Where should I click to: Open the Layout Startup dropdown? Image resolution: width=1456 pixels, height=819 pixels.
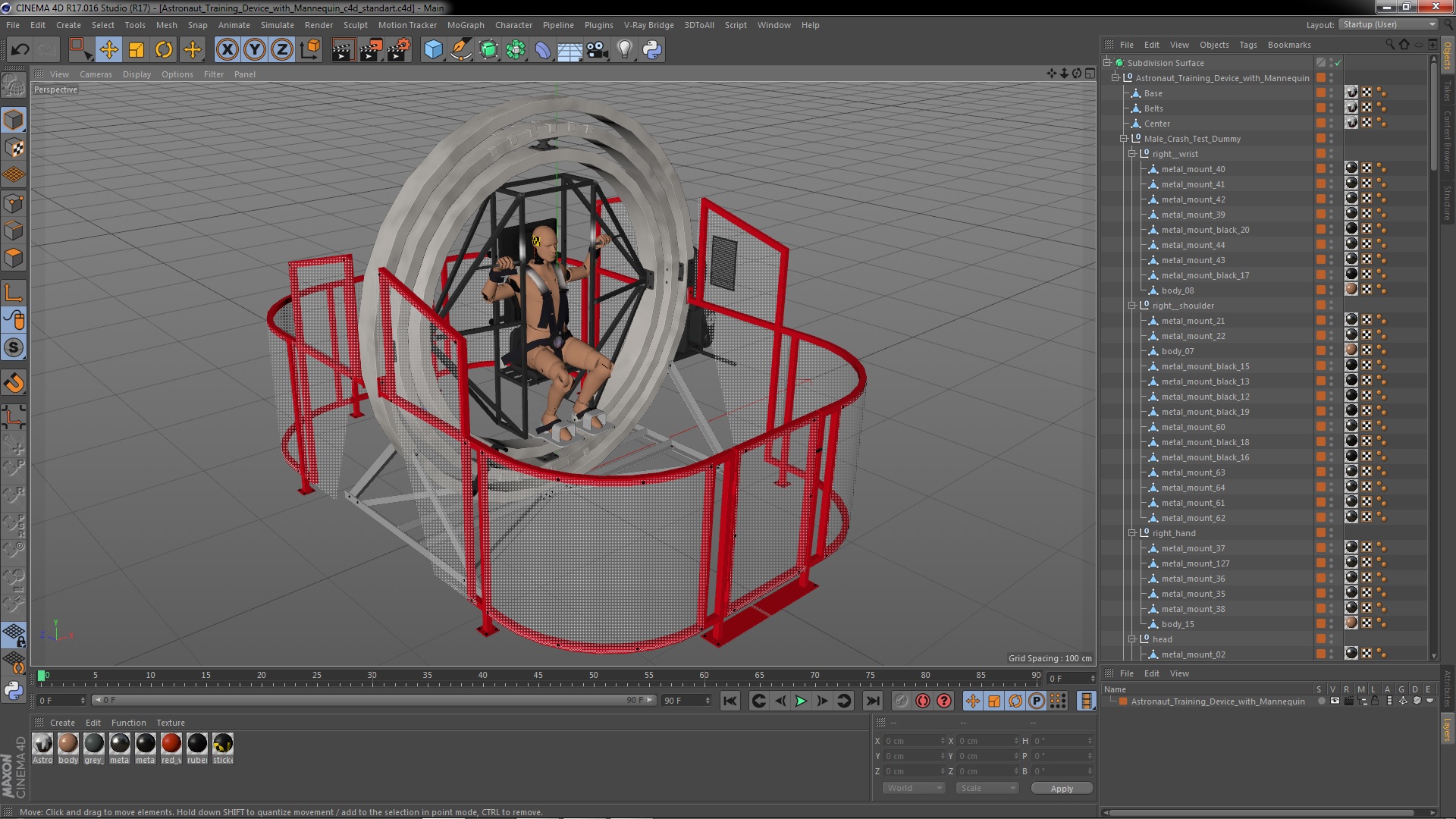click(x=1388, y=24)
